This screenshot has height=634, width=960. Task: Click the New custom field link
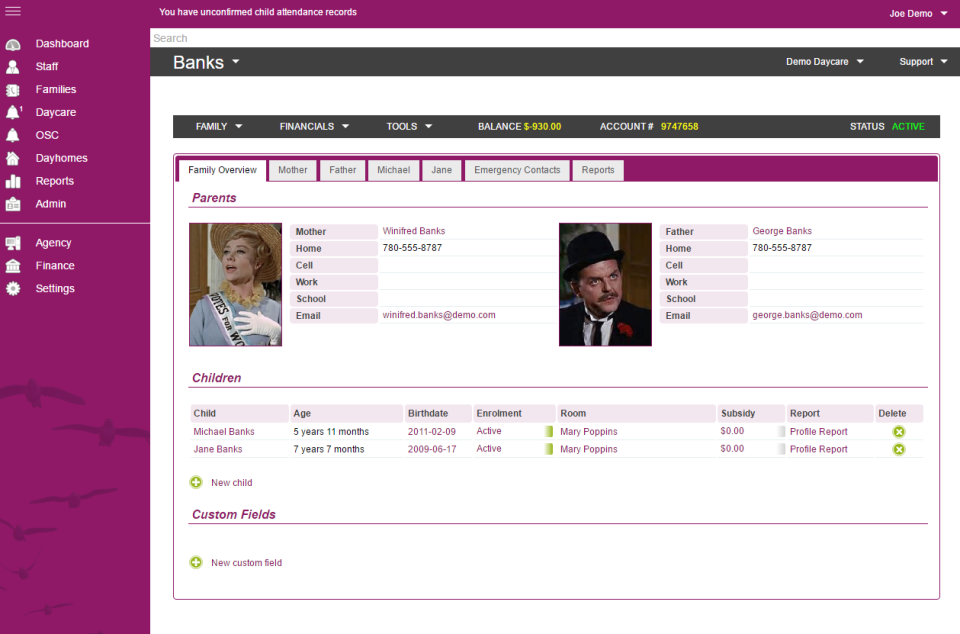tap(247, 563)
